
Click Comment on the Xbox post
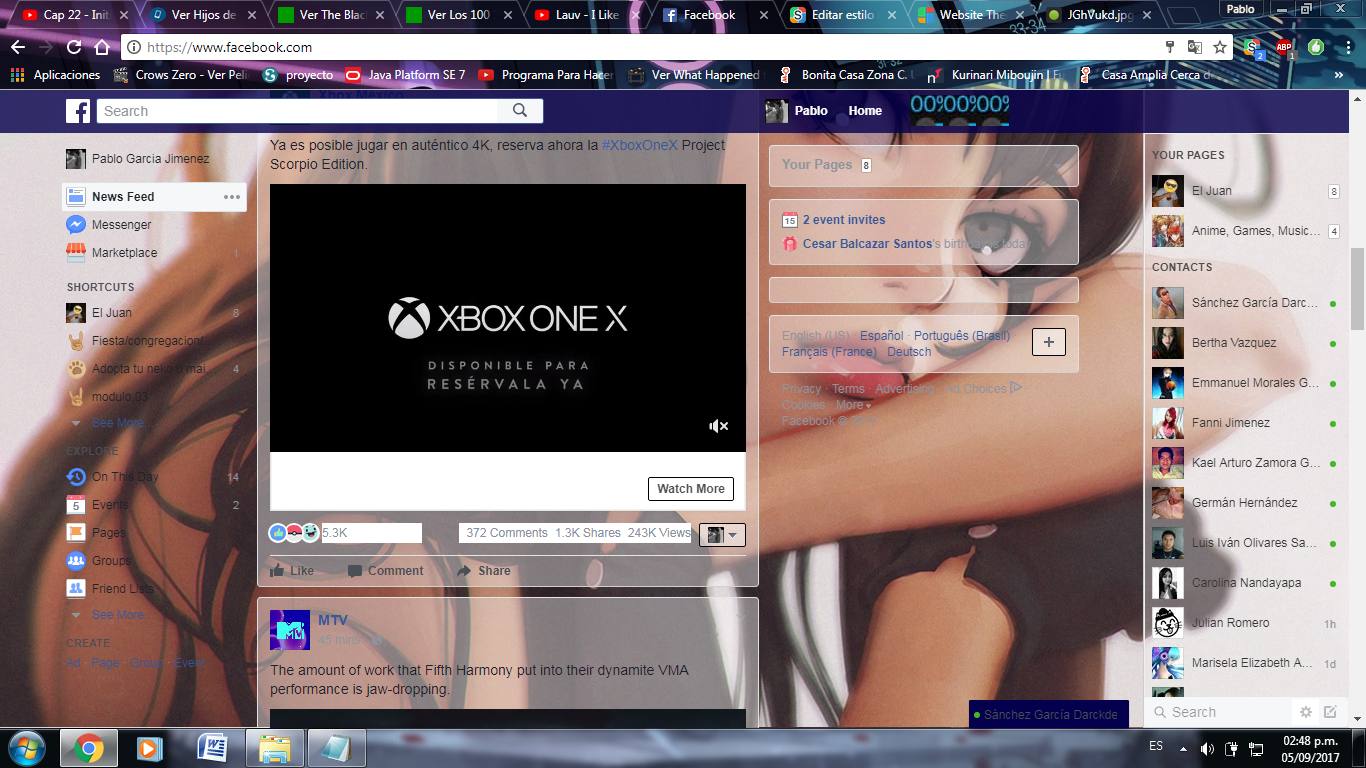pyautogui.click(x=385, y=571)
